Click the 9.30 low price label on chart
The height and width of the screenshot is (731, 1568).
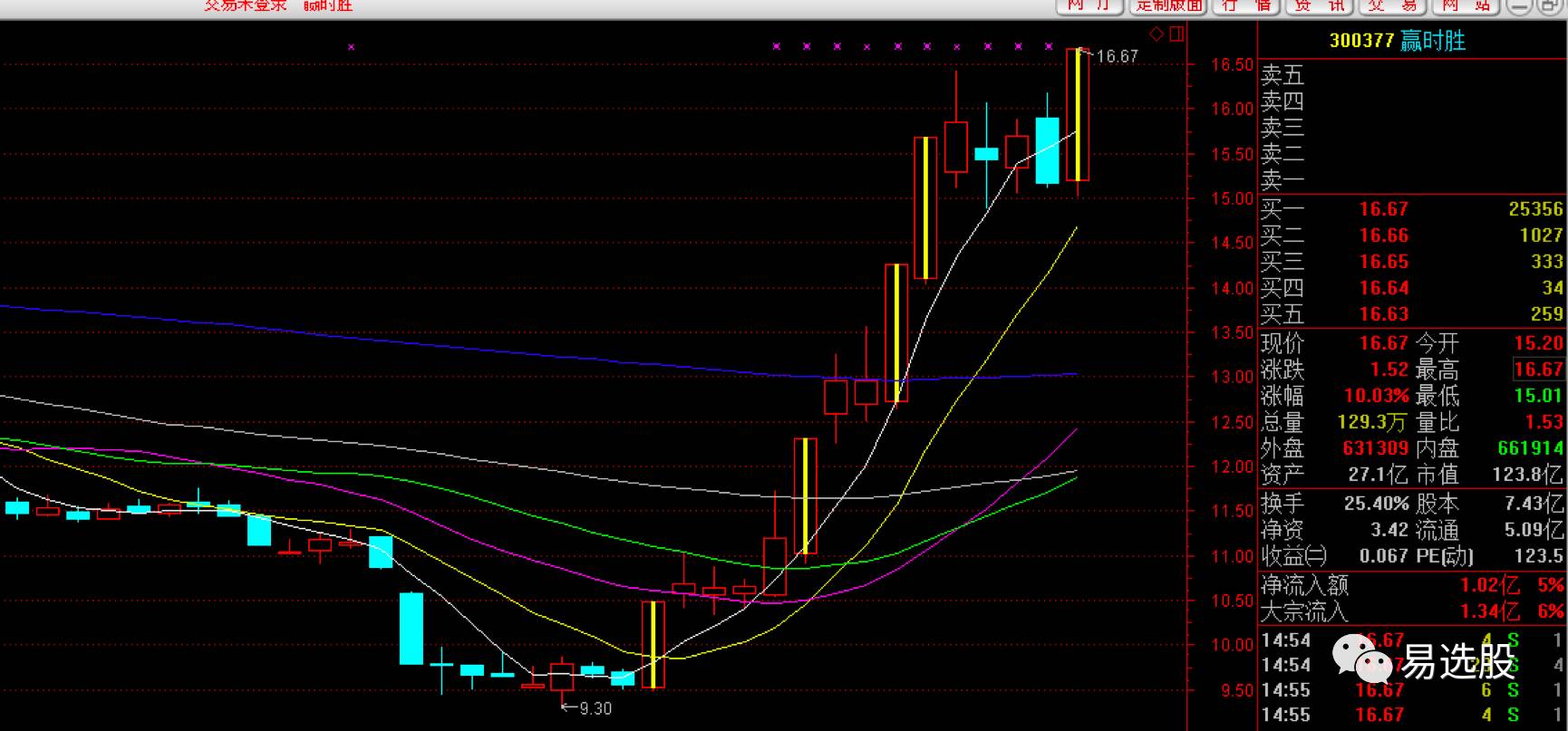[595, 708]
